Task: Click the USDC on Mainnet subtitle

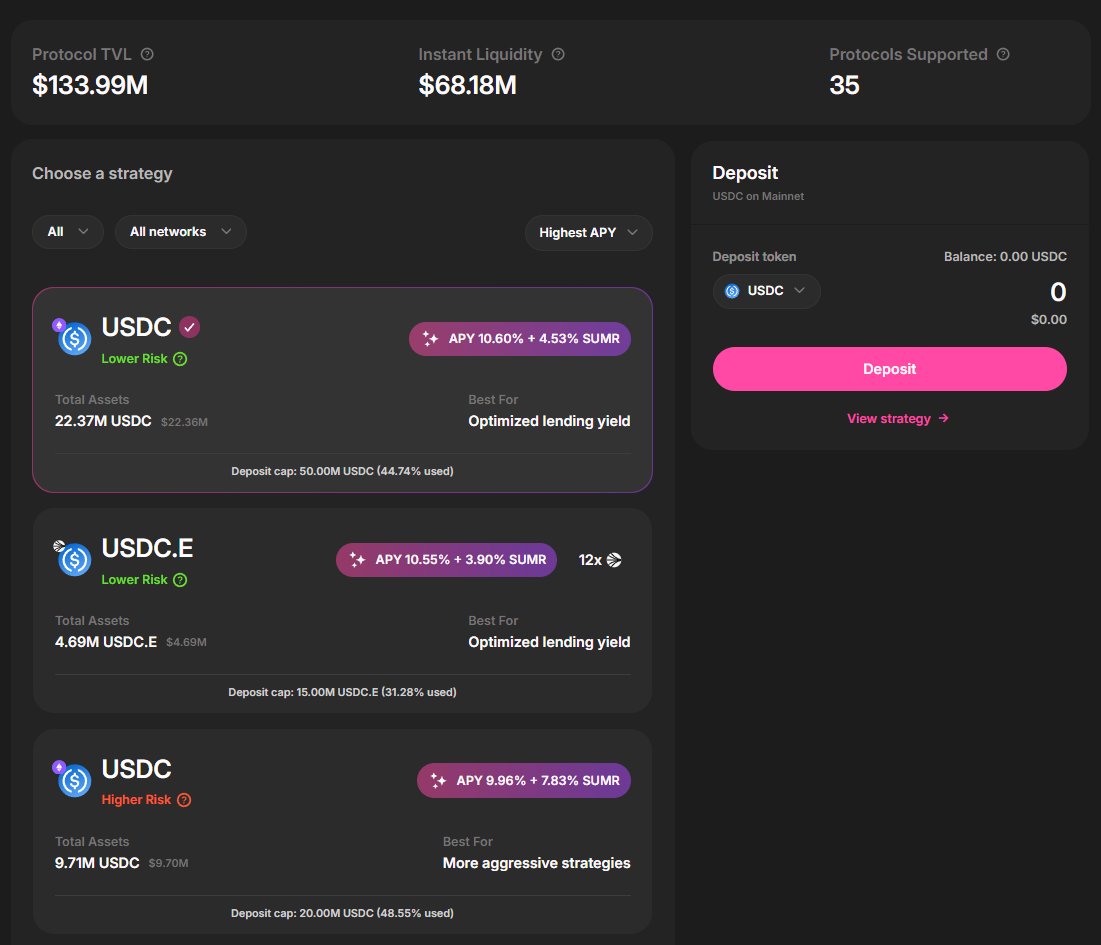Action: tap(758, 197)
